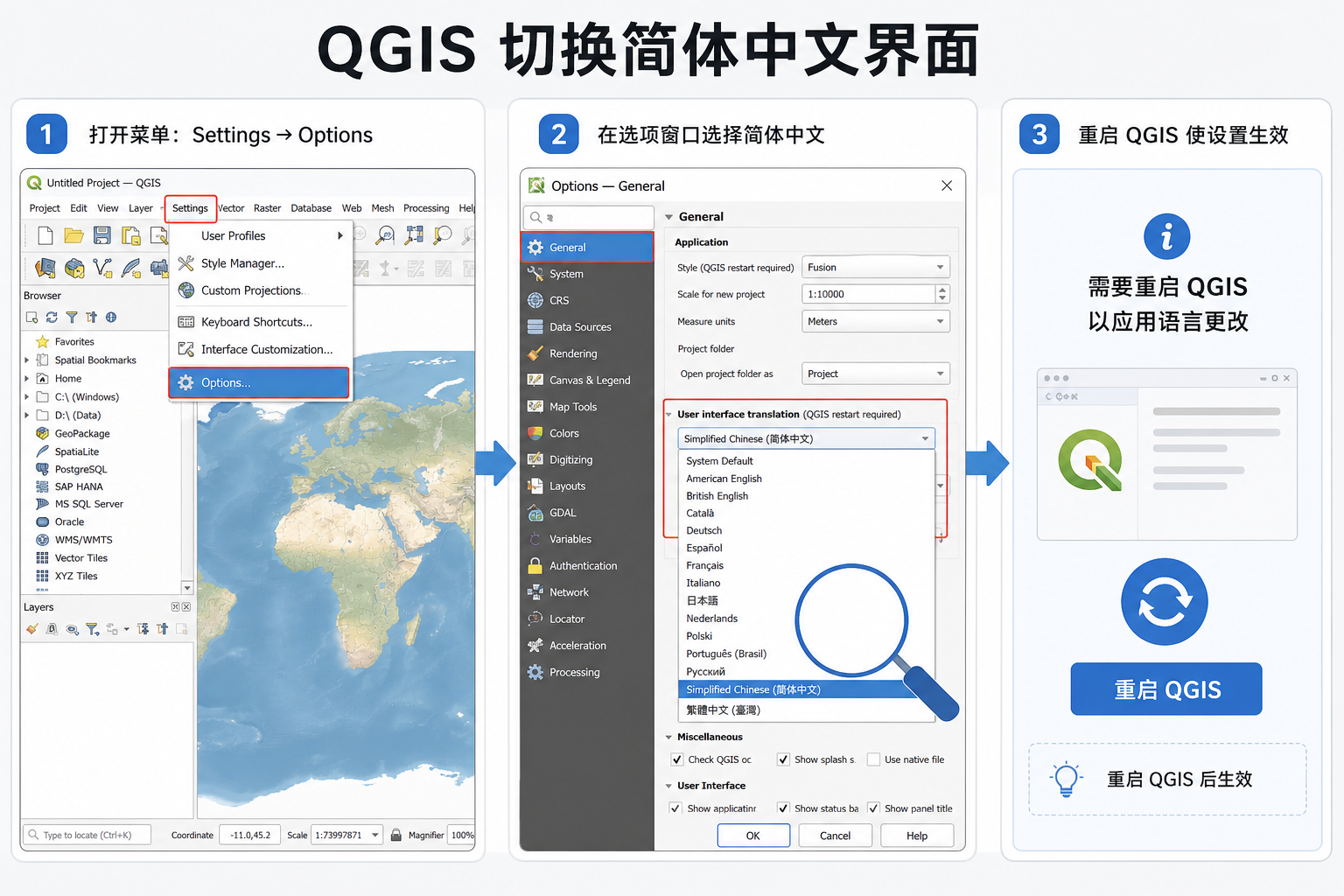Click the interface translation language combo box
Screen dimensions: 1344x896
point(806,438)
